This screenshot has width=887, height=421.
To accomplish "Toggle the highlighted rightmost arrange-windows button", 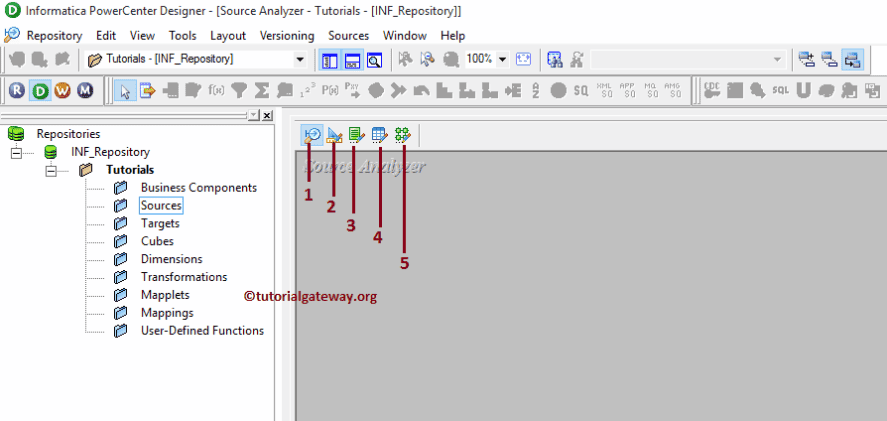I will coord(852,59).
